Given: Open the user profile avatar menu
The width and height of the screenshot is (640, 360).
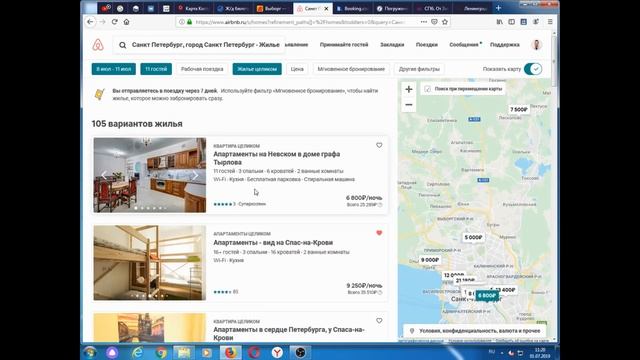Looking at the screenshot, I should tap(536, 45).
